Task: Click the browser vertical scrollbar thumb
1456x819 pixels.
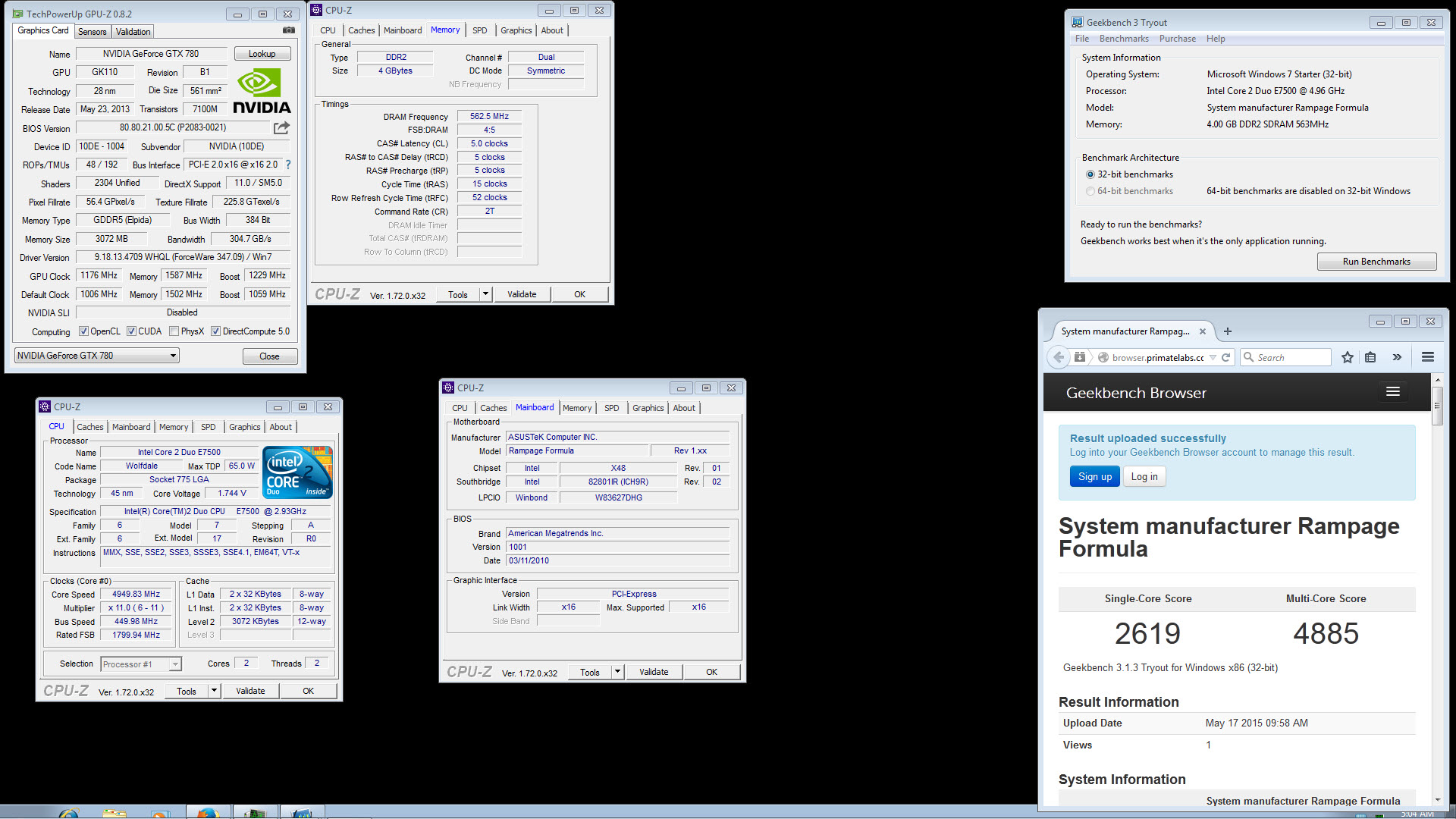Action: point(1437,407)
